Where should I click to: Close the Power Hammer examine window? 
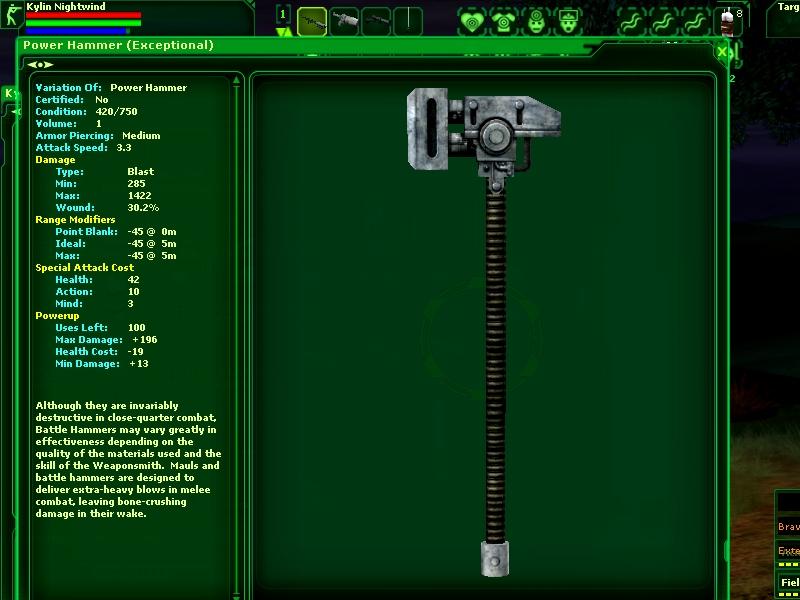[x=721, y=52]
